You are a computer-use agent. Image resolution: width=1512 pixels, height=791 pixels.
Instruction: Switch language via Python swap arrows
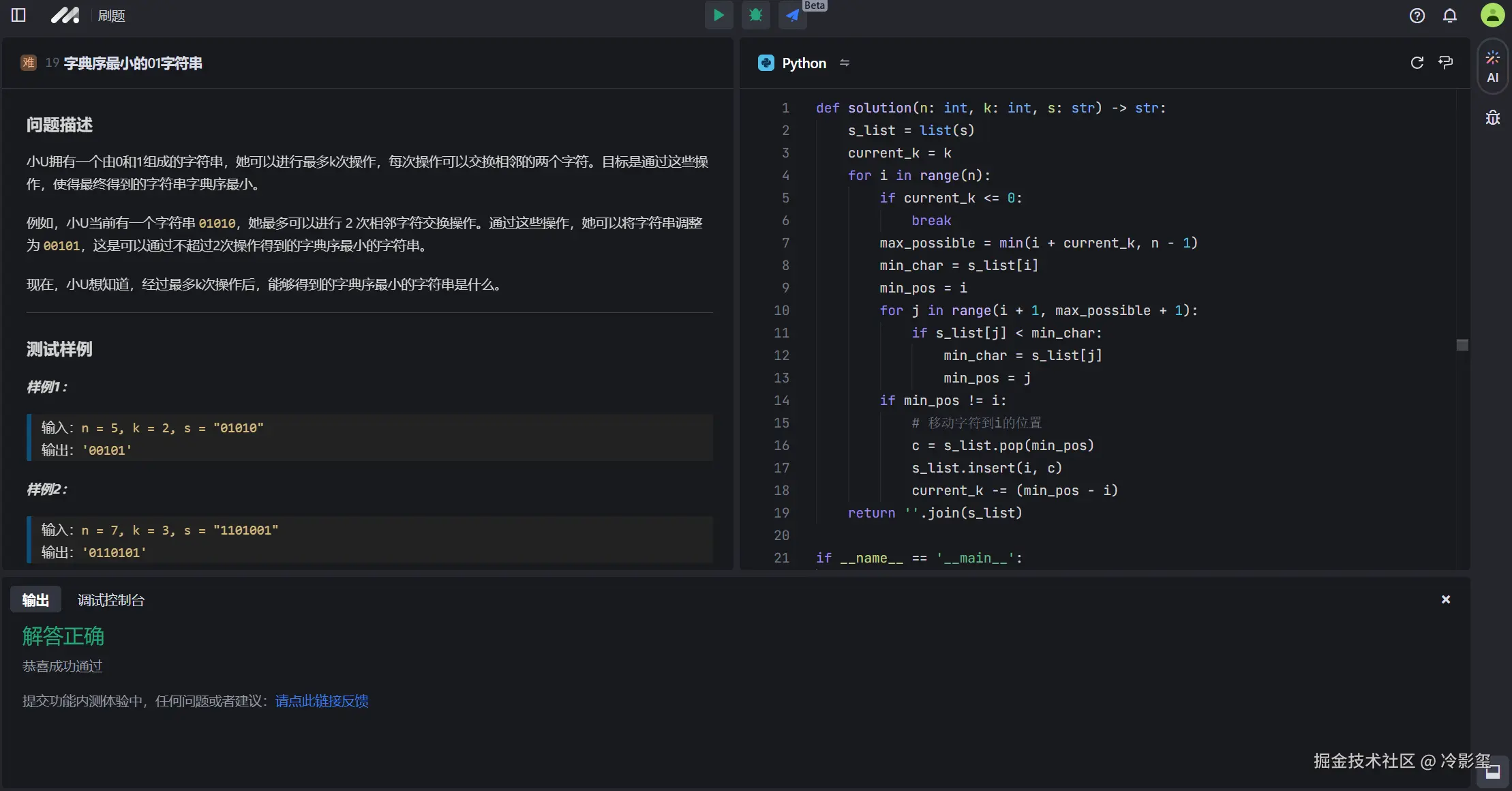(x=845, y=63)
